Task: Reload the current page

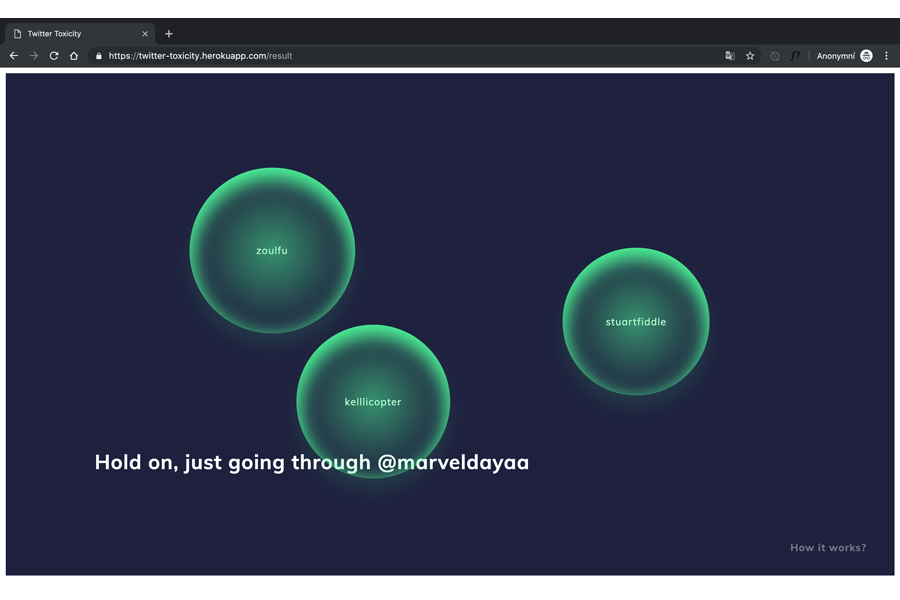Action: coord(54,56)
